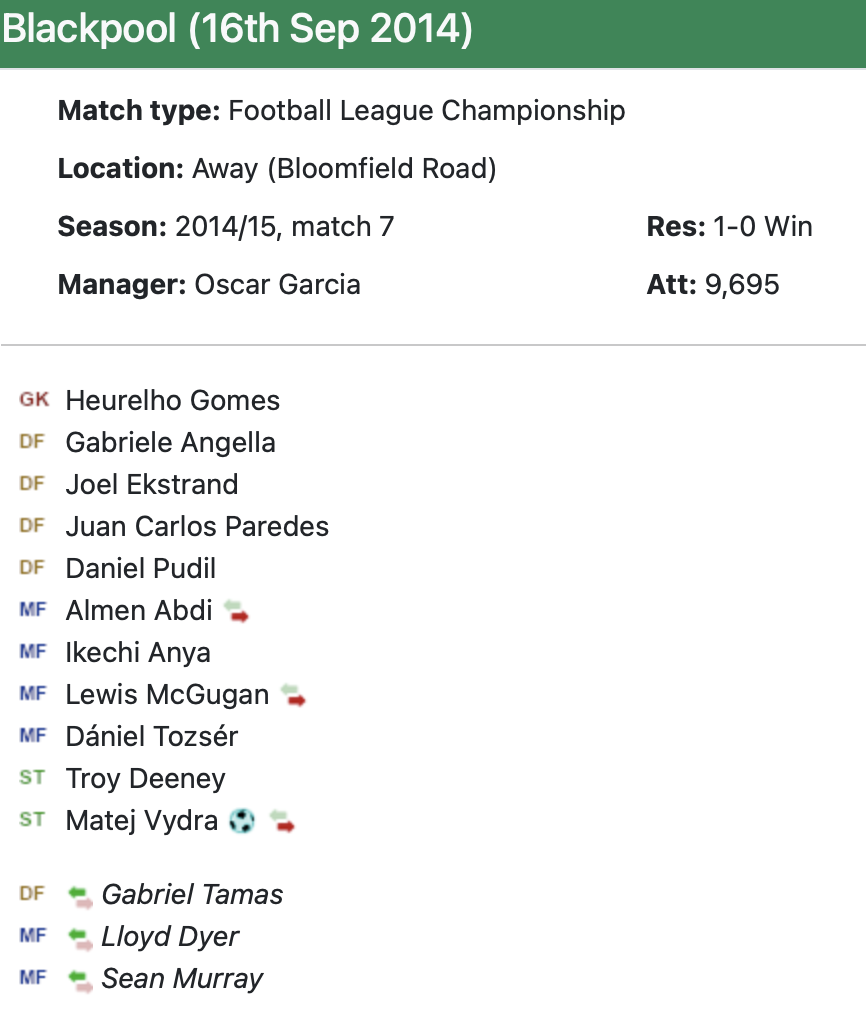Click substituted-on arrows icon before Lloyd Dyer
Screen dimensions: 866x1014
pos(80,937)
